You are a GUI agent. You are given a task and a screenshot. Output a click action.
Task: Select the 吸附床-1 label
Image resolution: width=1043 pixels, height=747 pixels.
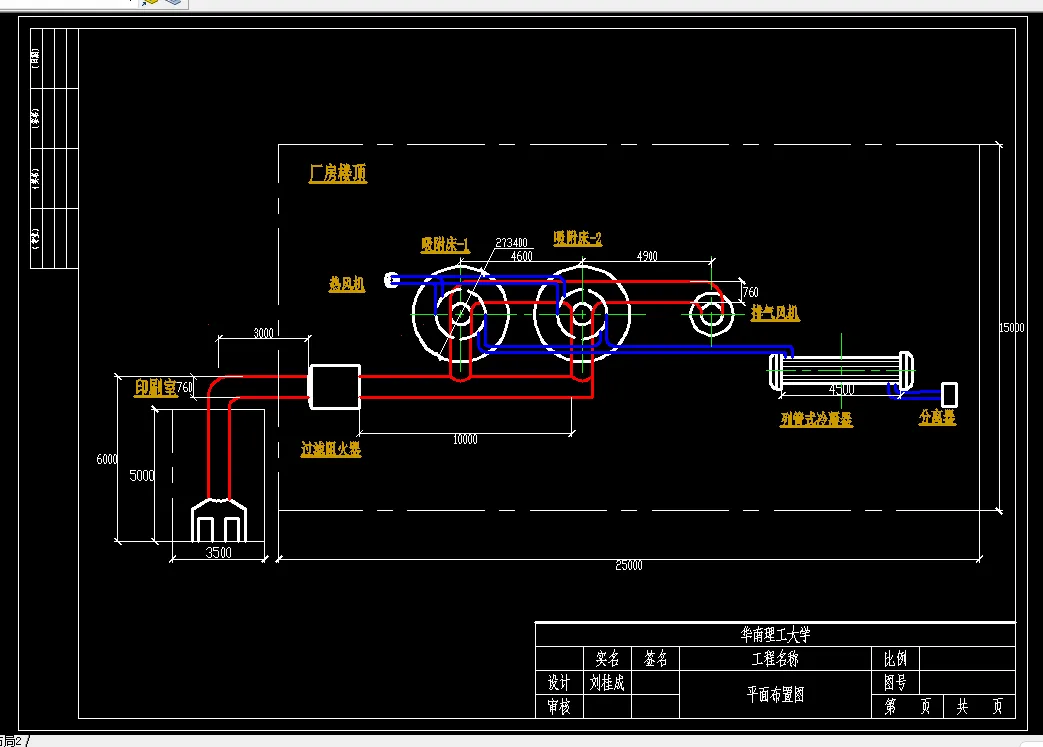(x=445, y=245)
